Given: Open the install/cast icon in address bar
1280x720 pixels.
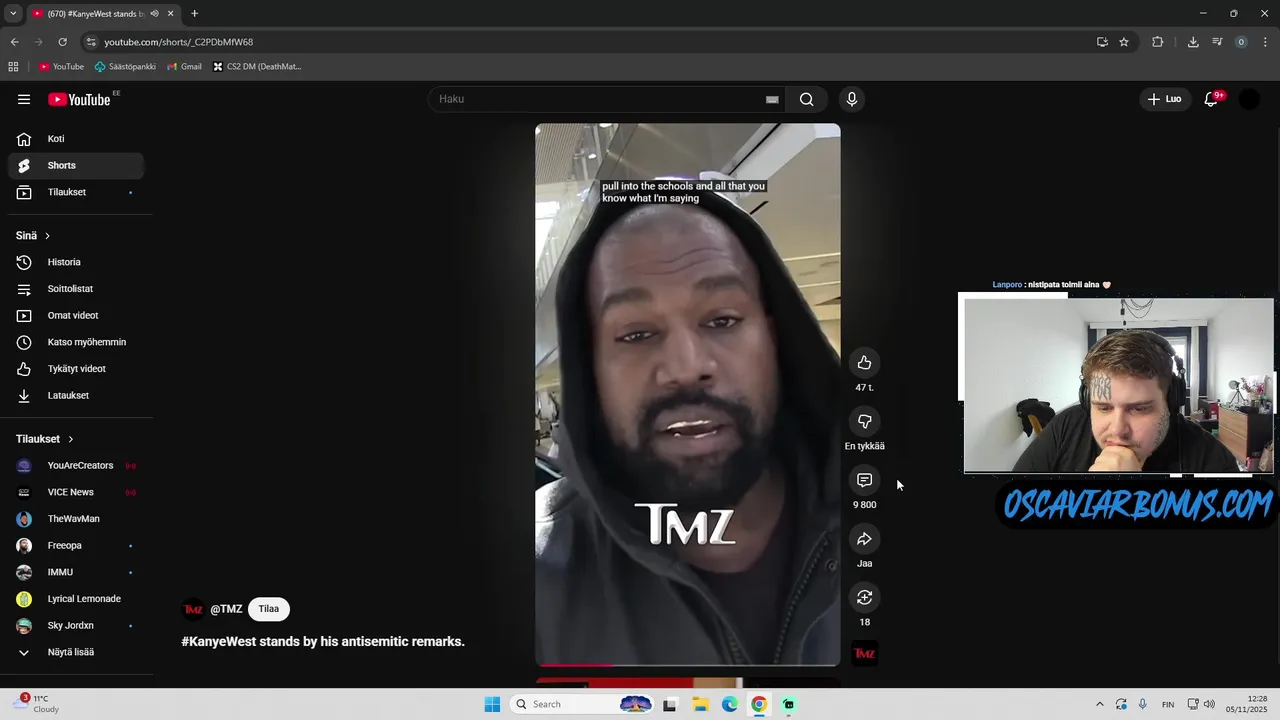Looking at the screenshot, I should (1102, 42).
